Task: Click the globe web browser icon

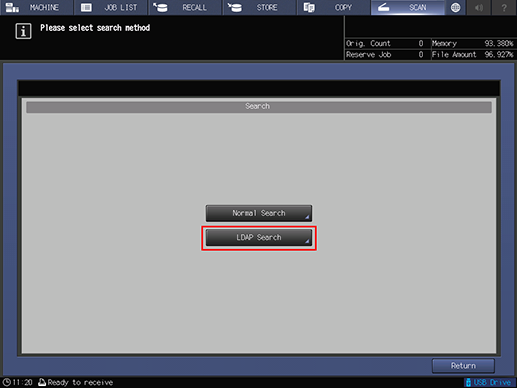Action: 455,7
